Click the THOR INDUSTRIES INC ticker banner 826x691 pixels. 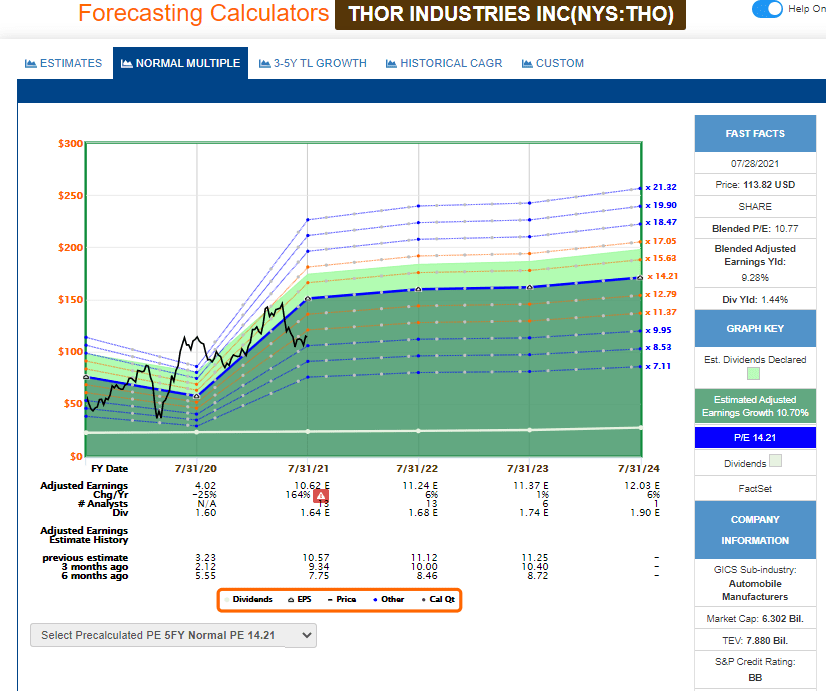point(510,14)
